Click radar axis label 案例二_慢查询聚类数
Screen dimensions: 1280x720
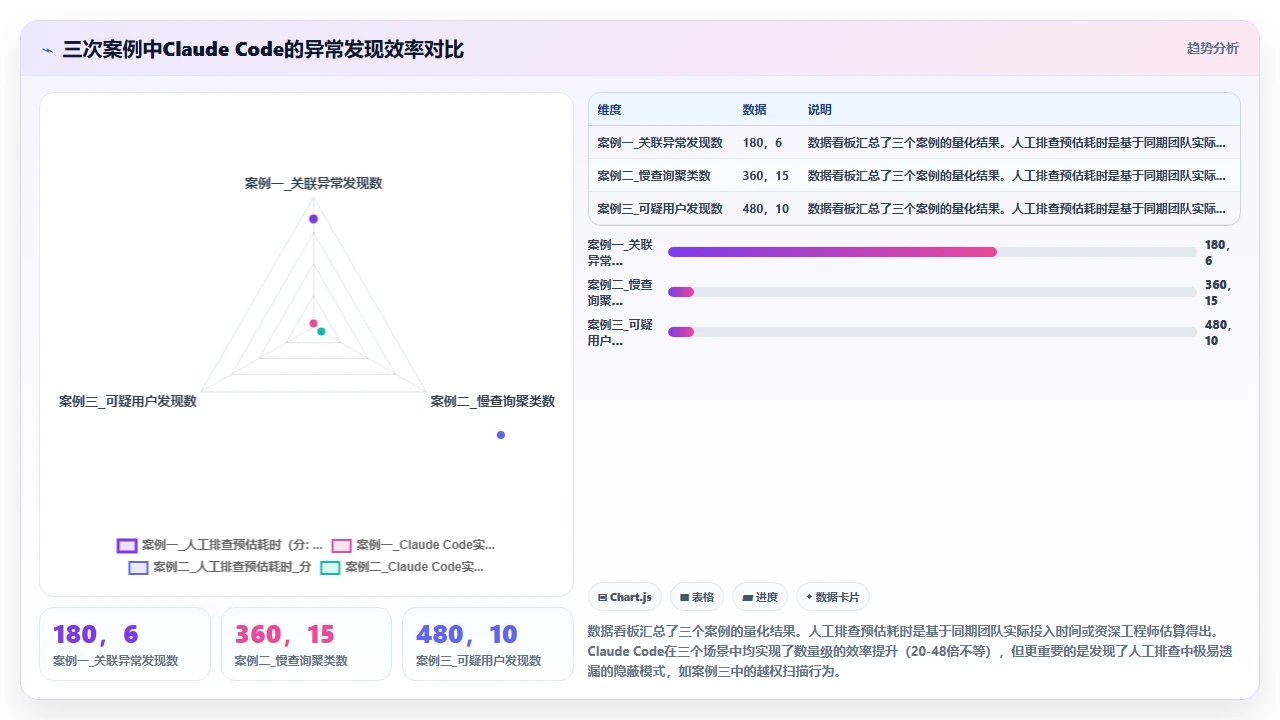coord(493,401)
